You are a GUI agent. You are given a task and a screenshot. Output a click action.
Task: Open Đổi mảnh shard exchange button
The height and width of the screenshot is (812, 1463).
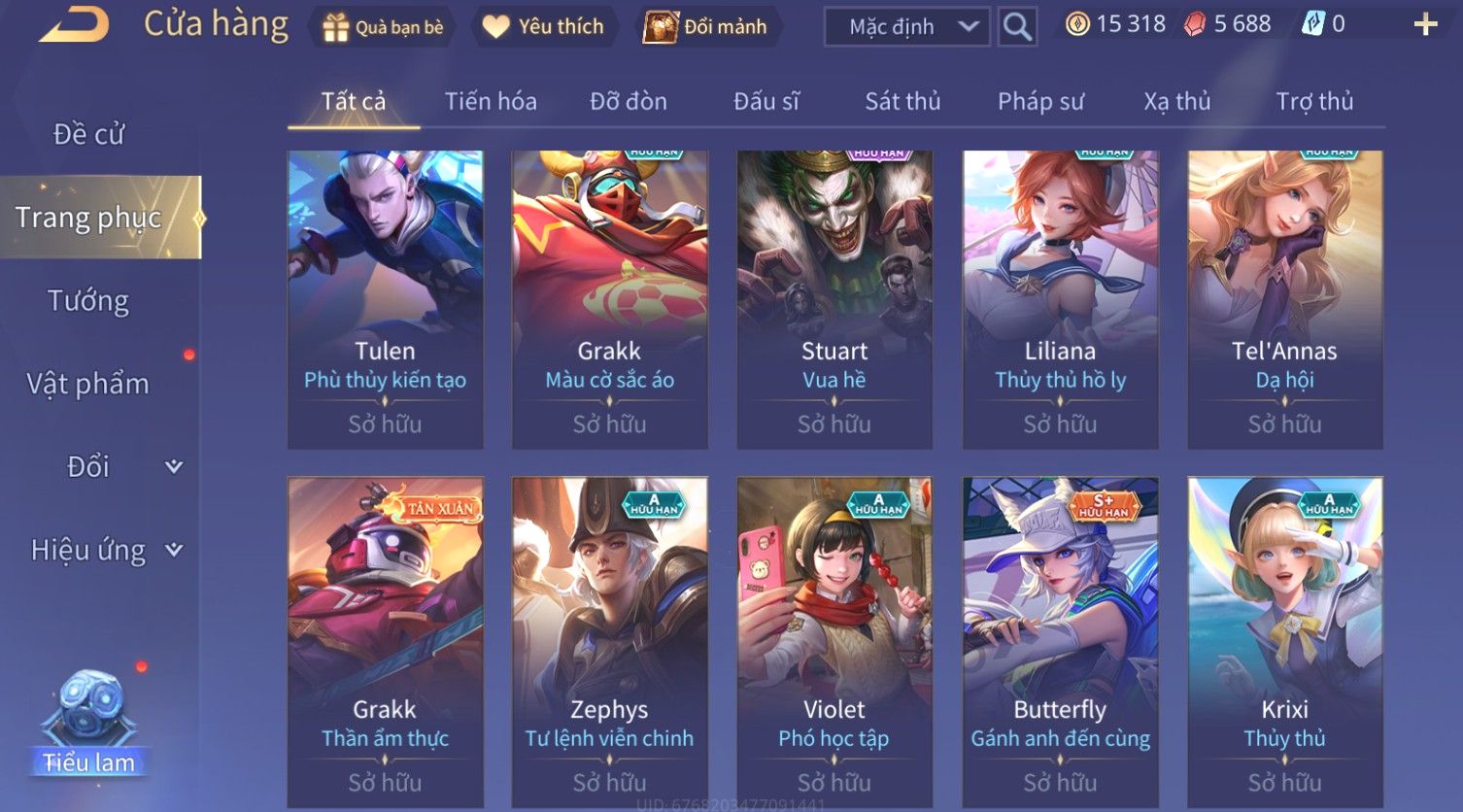(x=706, y=27)
